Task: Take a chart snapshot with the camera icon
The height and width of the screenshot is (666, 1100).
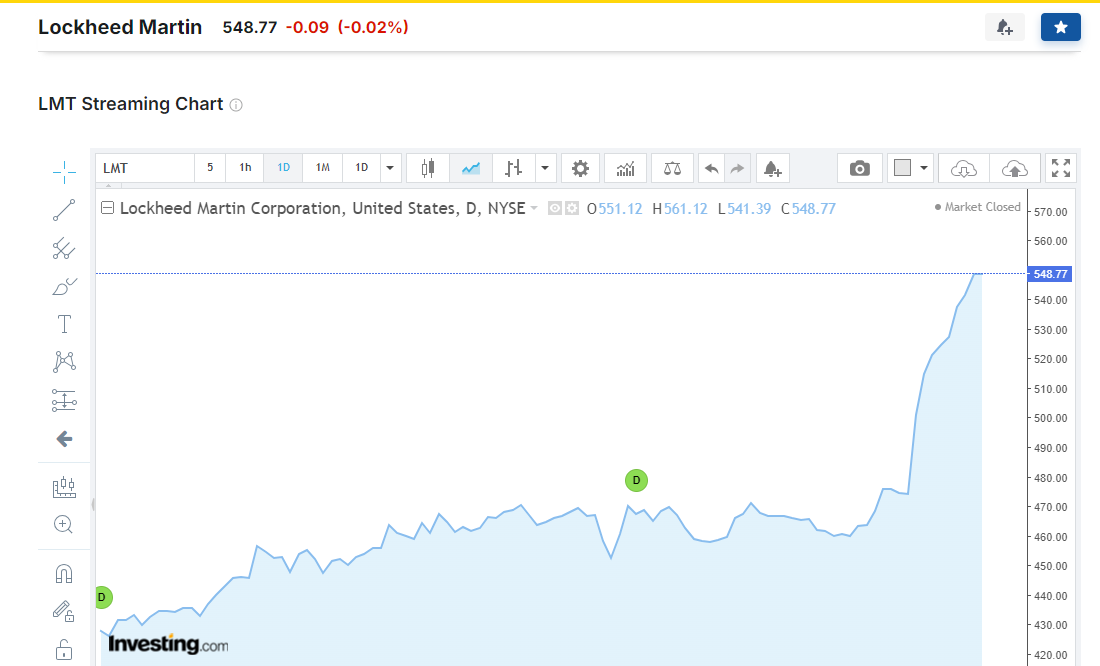Action: [859, 168]
